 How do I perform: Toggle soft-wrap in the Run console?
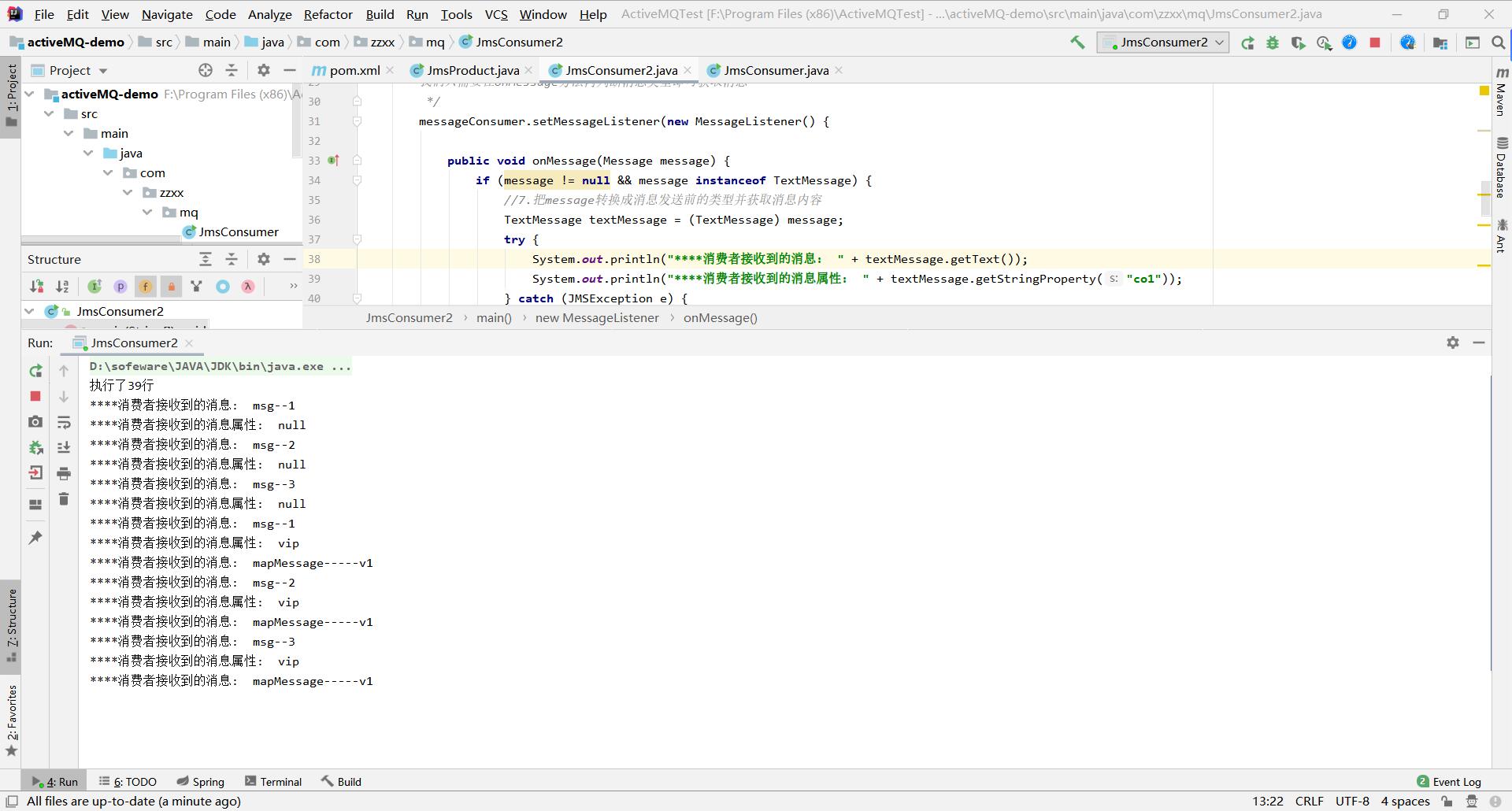[64, 422]
